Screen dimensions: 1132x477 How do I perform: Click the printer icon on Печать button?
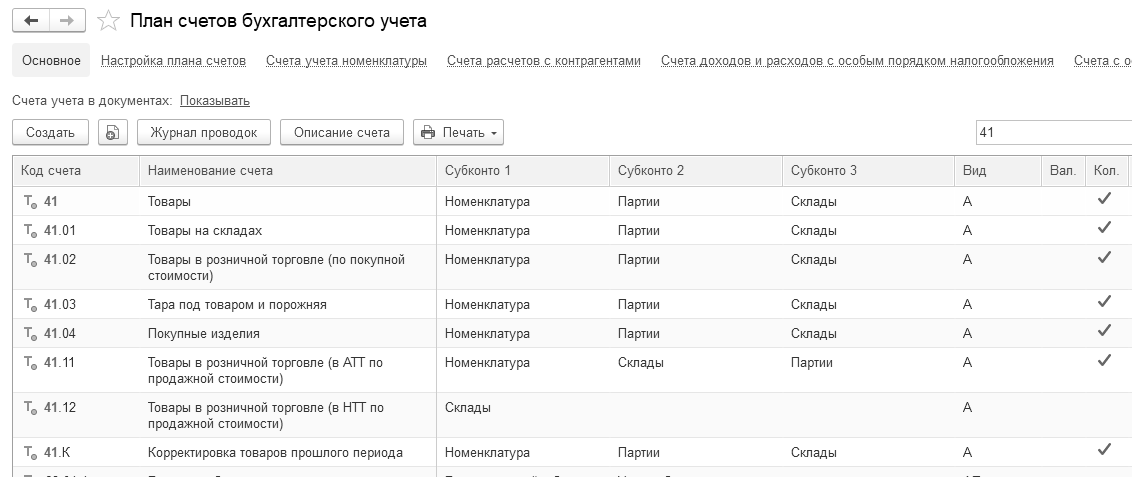tap(429, 132)
